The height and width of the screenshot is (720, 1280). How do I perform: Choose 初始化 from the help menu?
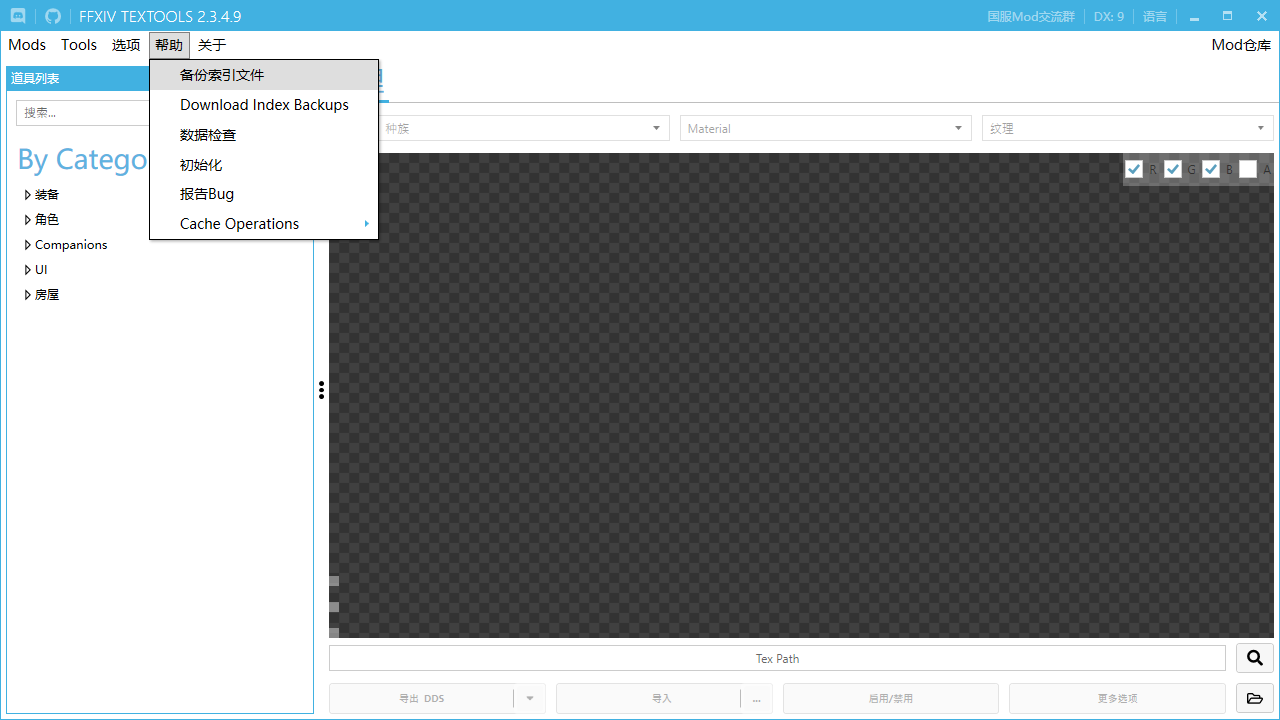click(x=264, y=165)
